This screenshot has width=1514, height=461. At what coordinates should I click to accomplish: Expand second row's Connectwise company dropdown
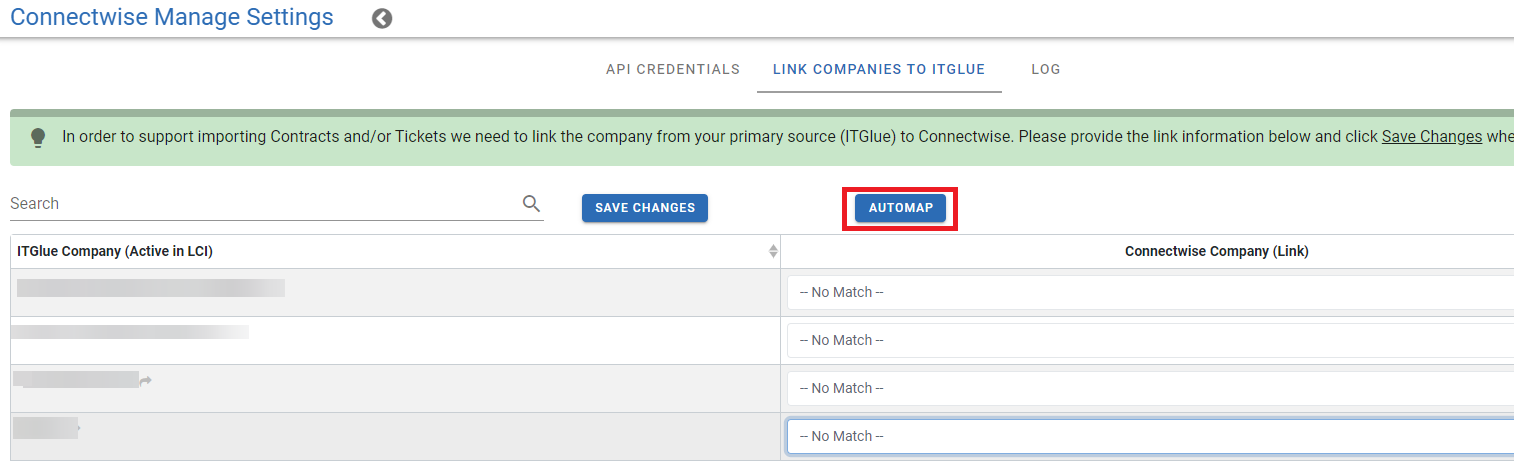[x=1150, y=341]
